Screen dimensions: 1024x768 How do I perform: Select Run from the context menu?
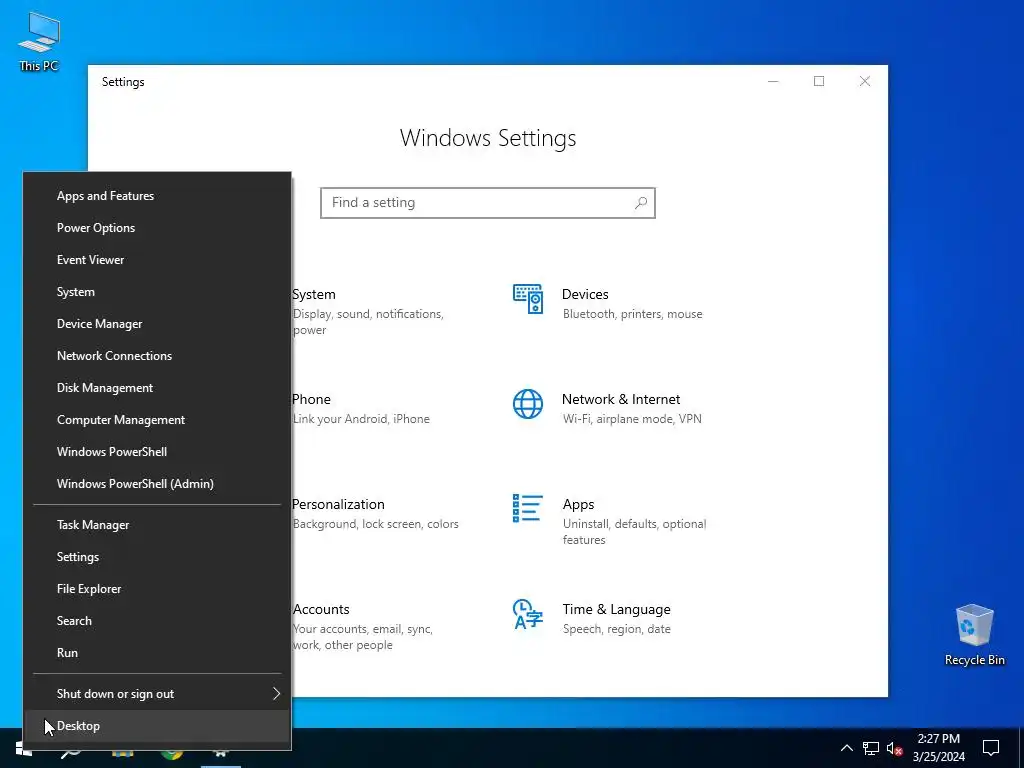click(157, 653)
